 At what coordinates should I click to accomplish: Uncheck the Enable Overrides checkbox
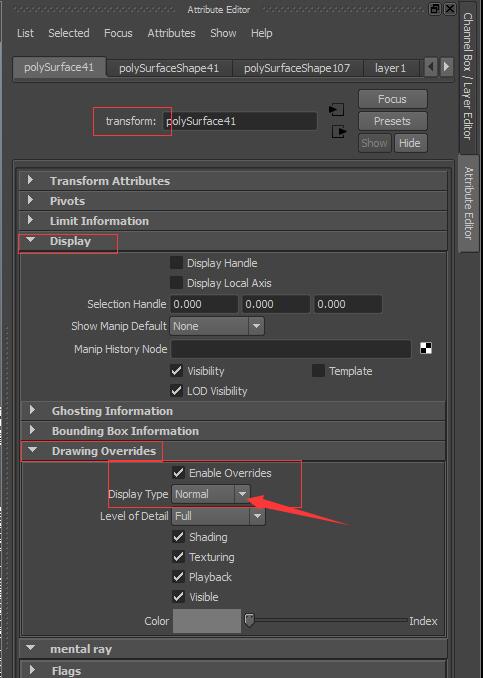(178, 473)
